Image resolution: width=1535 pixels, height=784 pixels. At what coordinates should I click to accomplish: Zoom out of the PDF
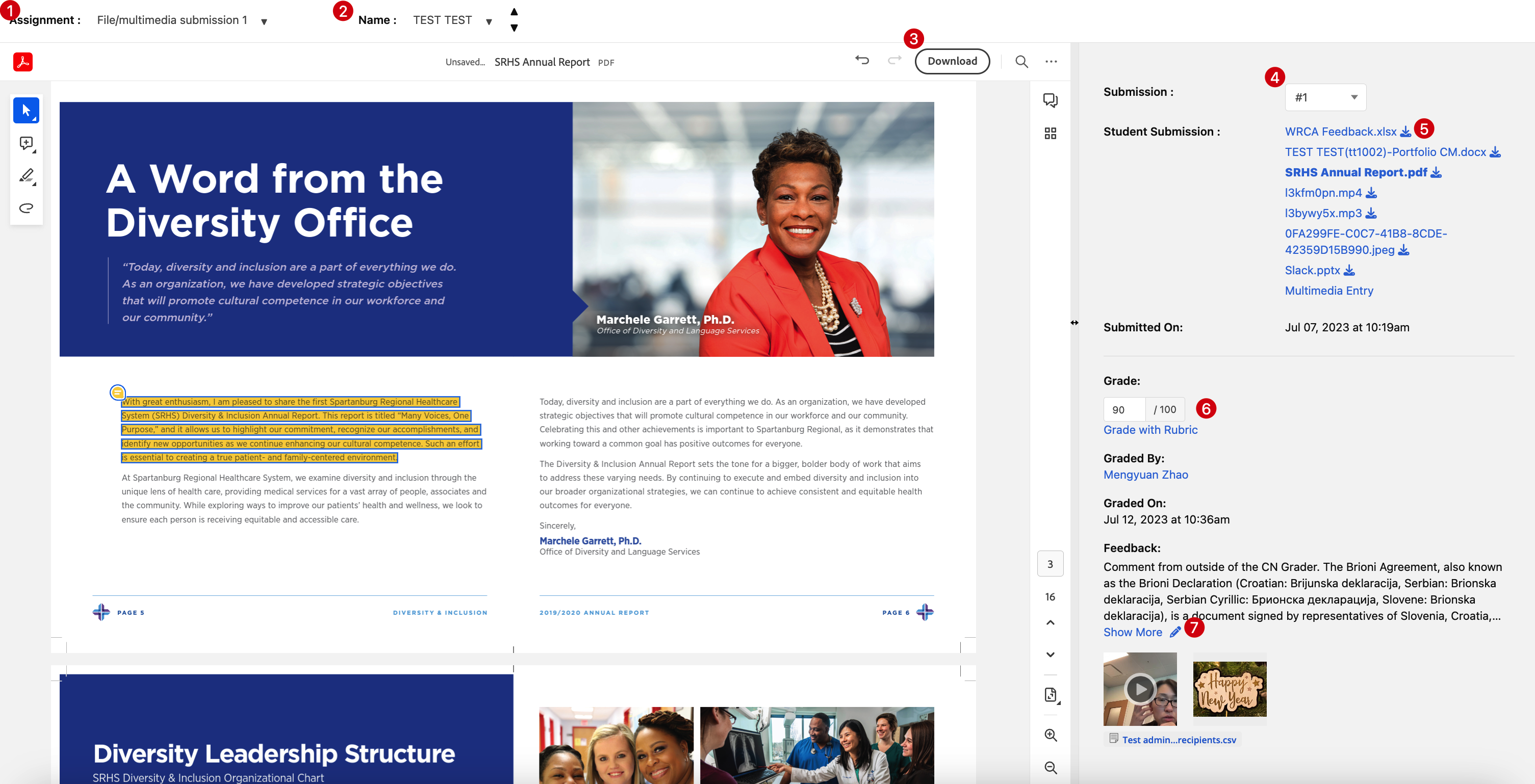1050,768
